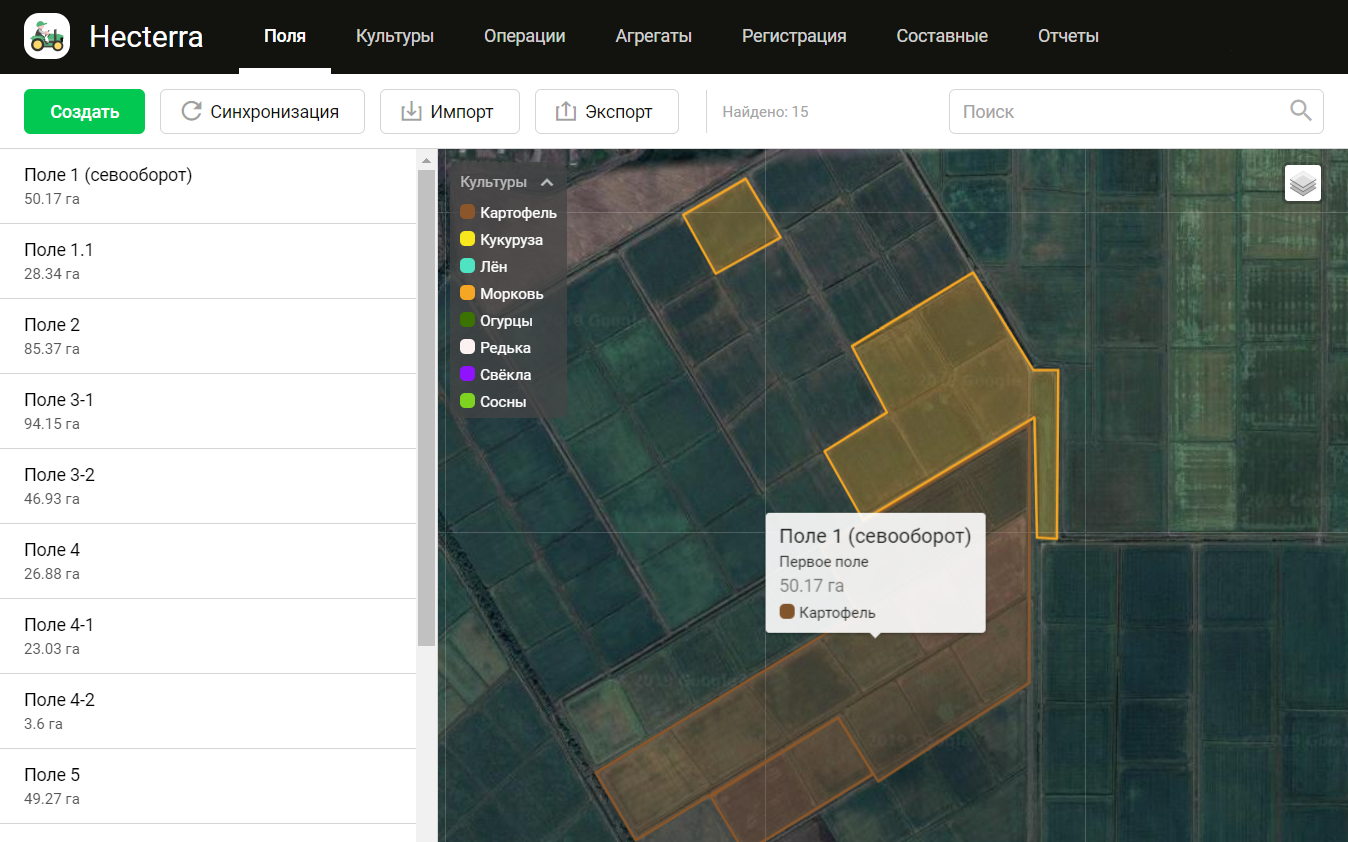This screenshot has width=1348, height=842.
Task: Switch to the Операции tab
Action: click(x=524, y=35)
